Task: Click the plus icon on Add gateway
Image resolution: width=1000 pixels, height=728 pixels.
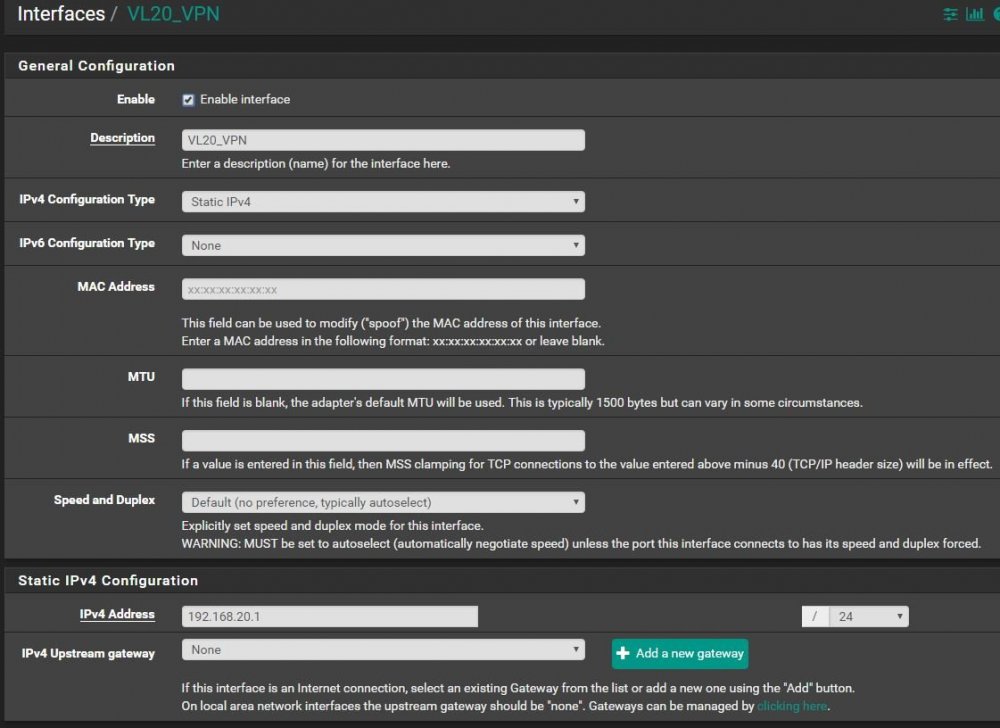Action: coord(623,653)
